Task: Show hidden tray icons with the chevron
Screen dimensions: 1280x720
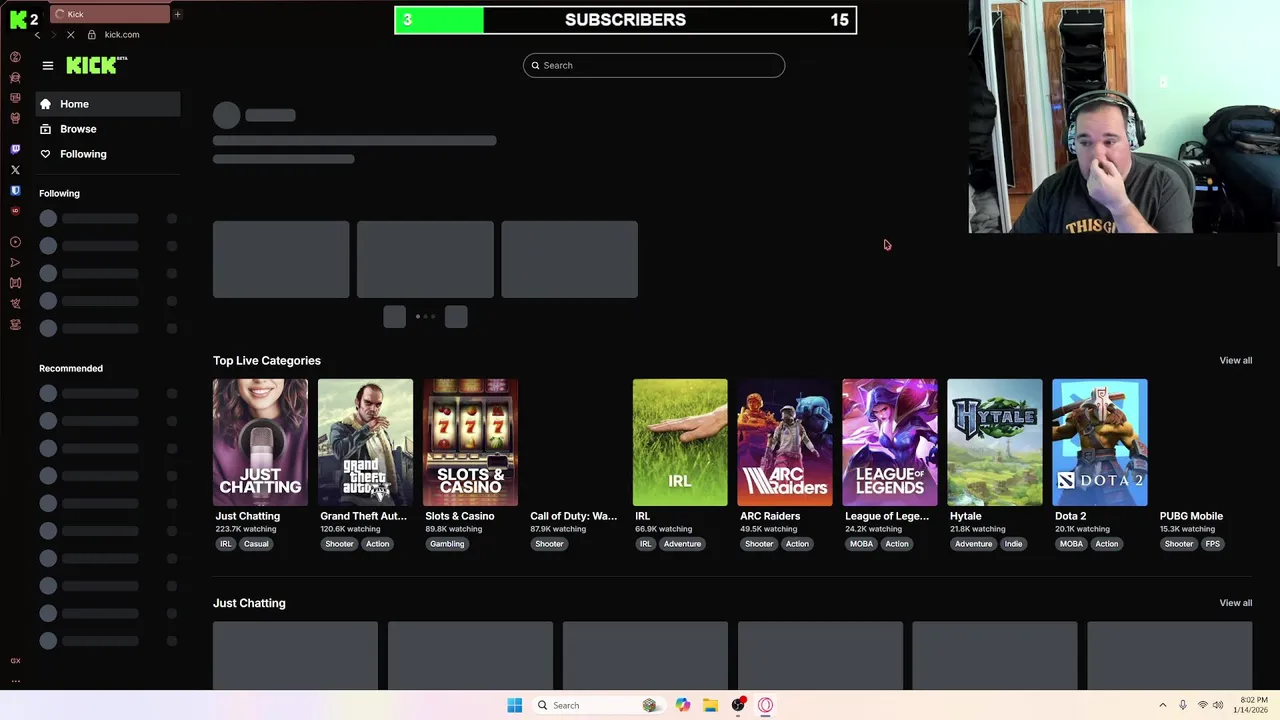Action: 1162,705
